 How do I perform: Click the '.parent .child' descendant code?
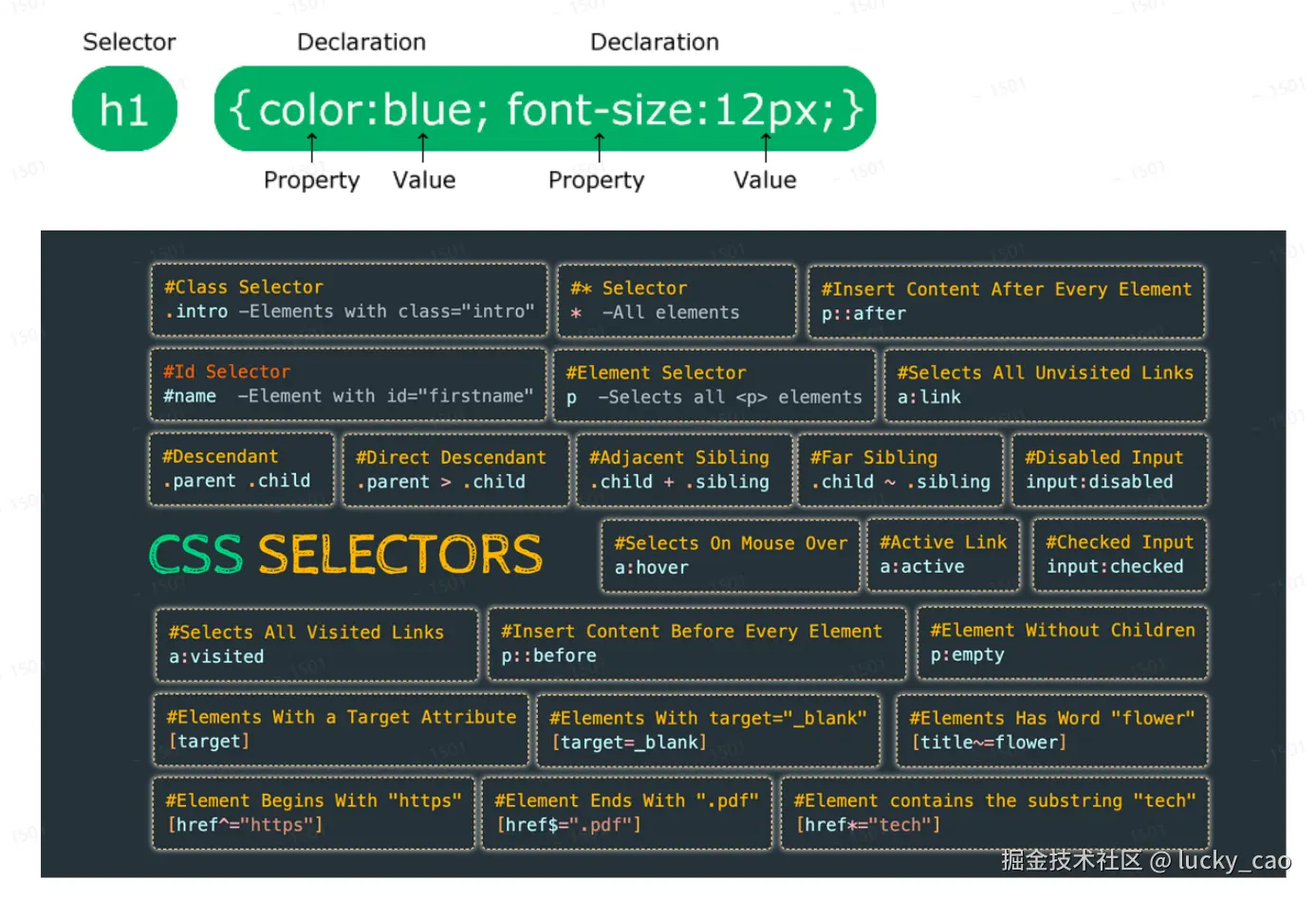[236, 481]
